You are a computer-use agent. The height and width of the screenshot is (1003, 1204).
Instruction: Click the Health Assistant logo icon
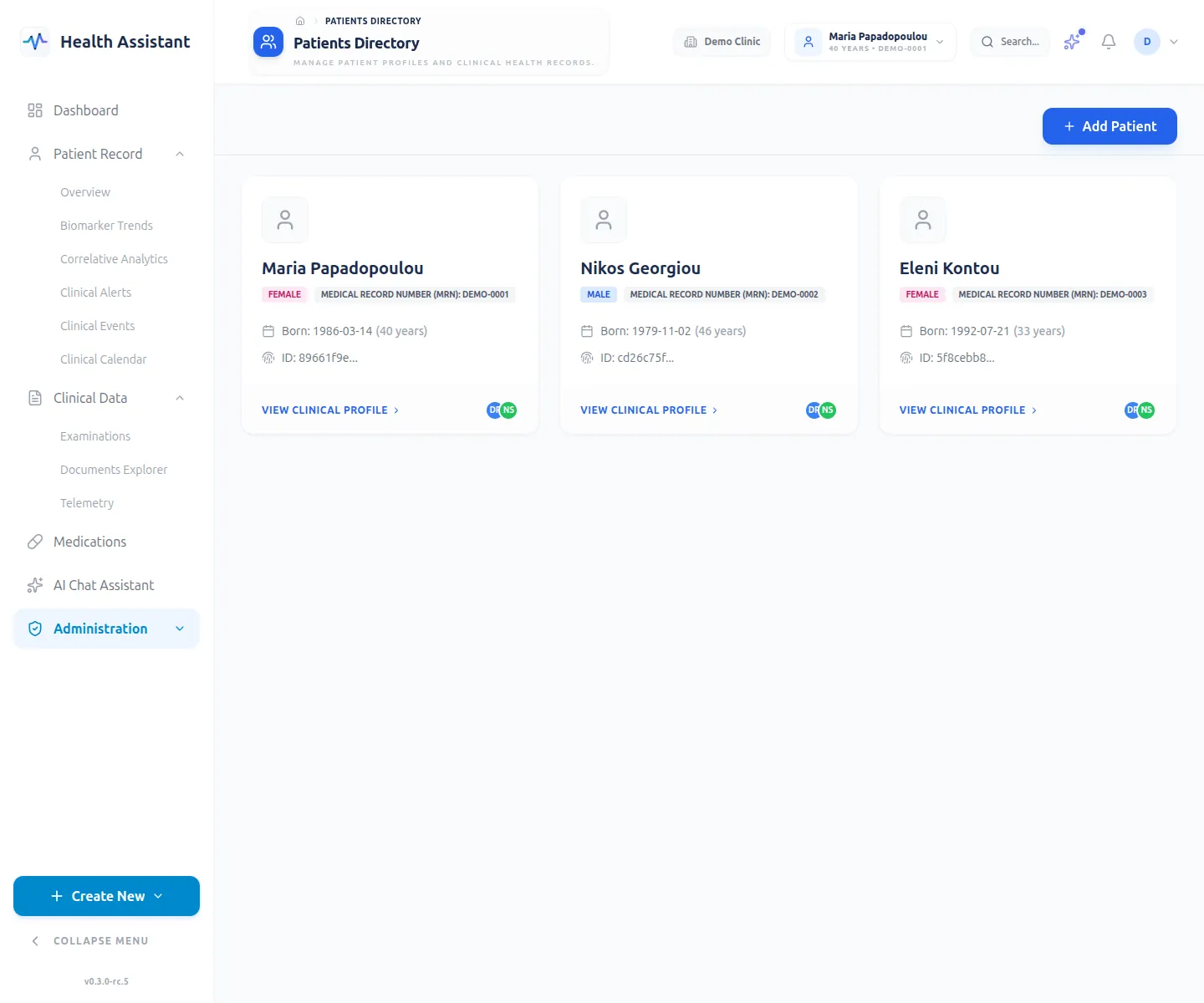(35, 42)
